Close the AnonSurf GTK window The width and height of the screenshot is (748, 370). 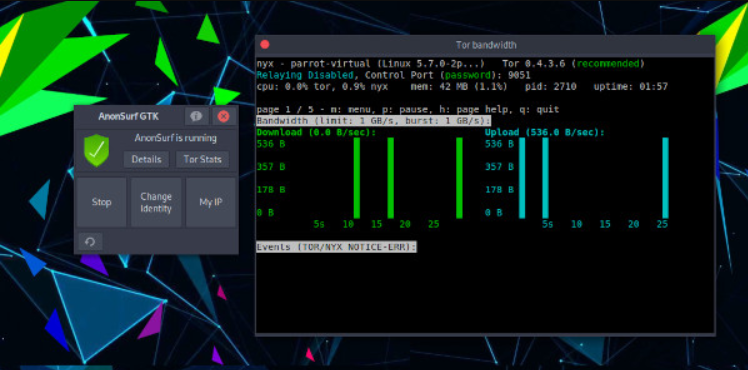[223, 116]
